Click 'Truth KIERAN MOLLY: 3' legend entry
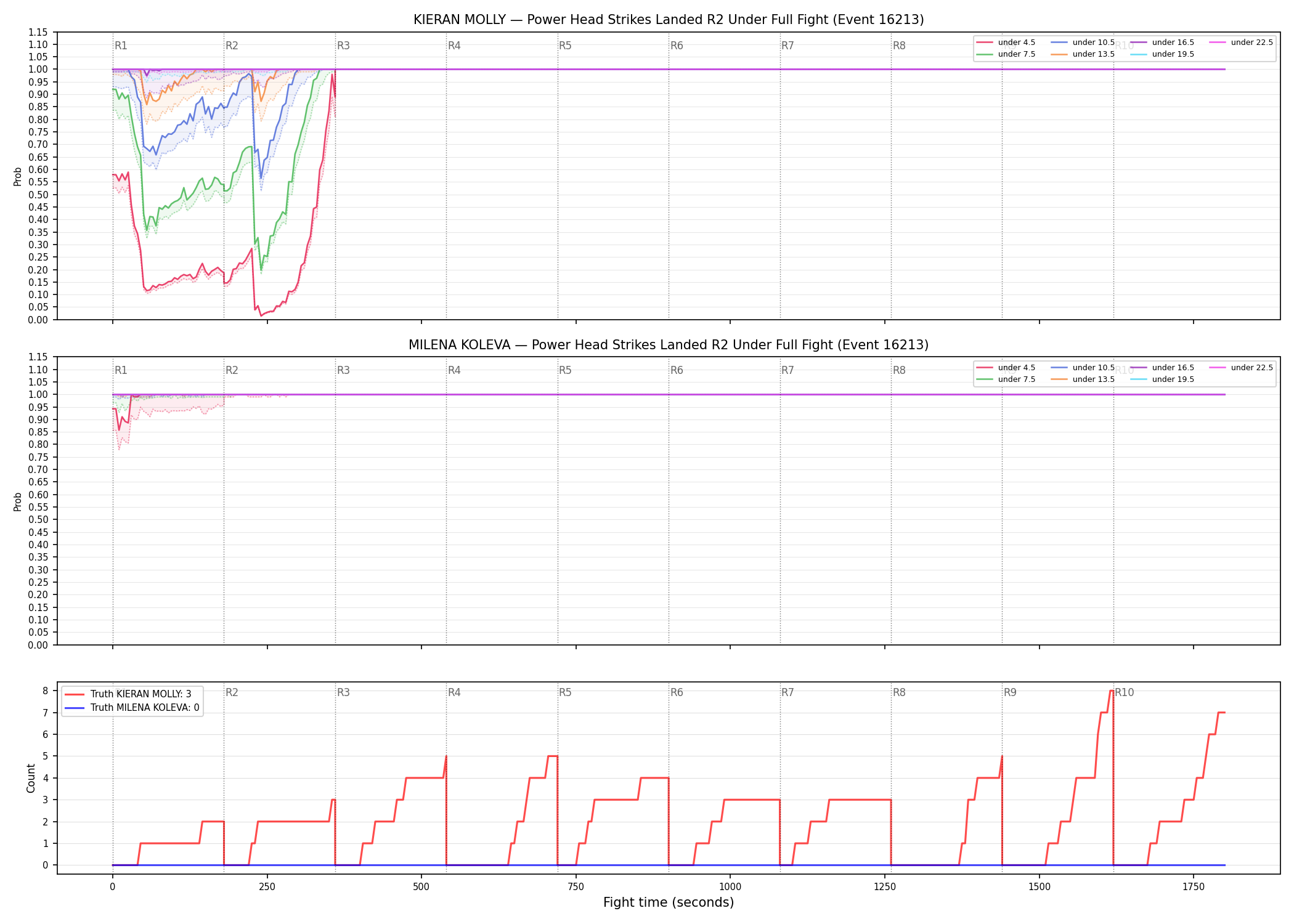The width and height of the screenshot is (1294, 924). 128,694
